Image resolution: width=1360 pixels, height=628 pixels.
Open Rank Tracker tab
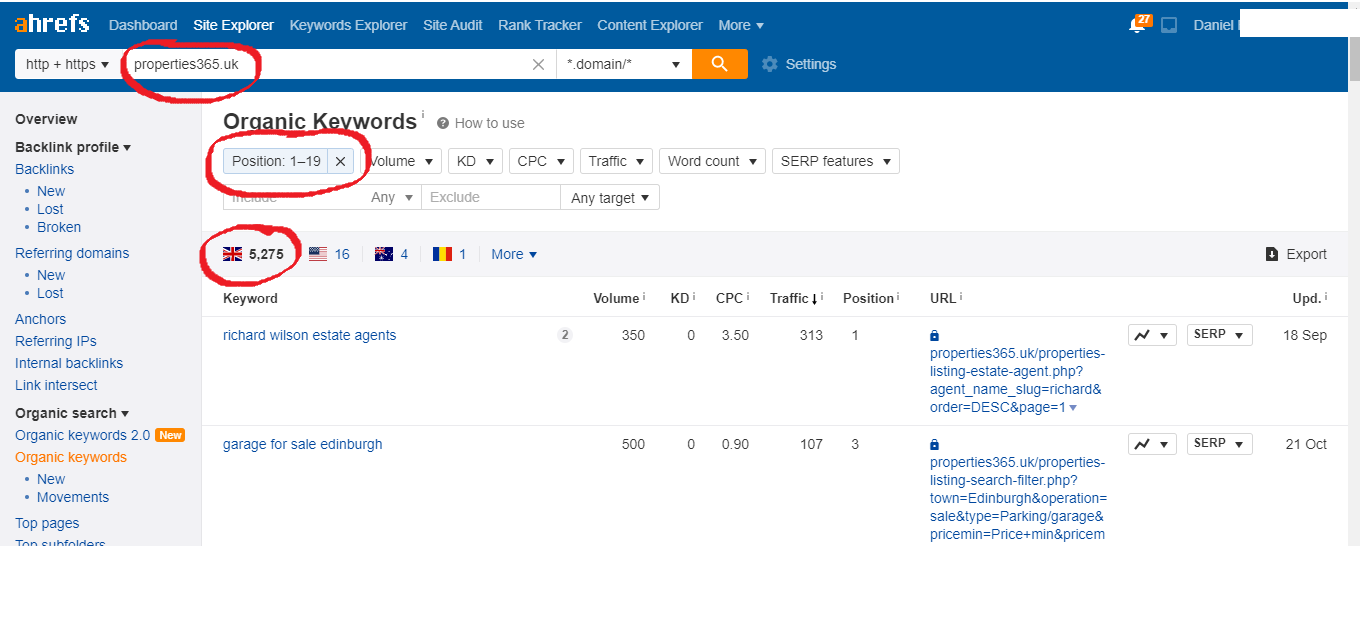click(540, 25)
